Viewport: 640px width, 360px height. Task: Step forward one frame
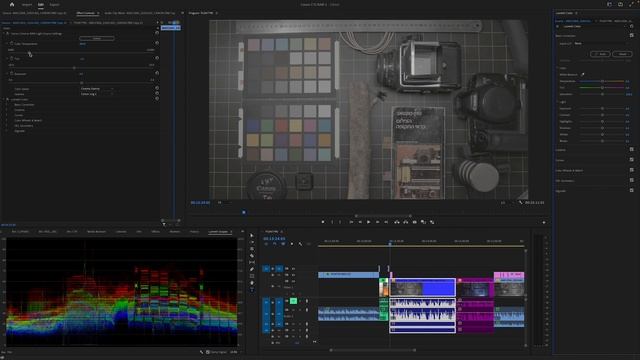pos(378,222)
